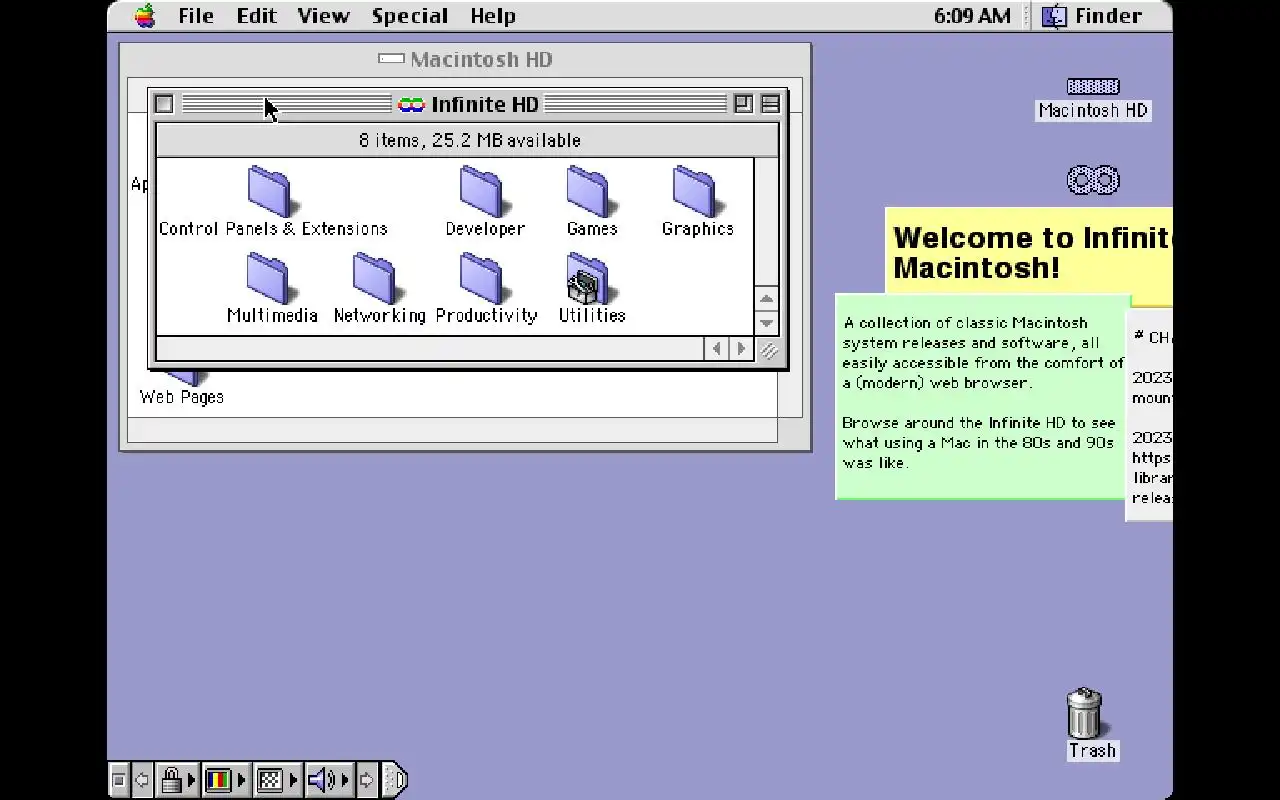Collapse the control strip using its end tab
Image resolution: width=1280 pixels, height=800 pixels.
coord(395,780)
